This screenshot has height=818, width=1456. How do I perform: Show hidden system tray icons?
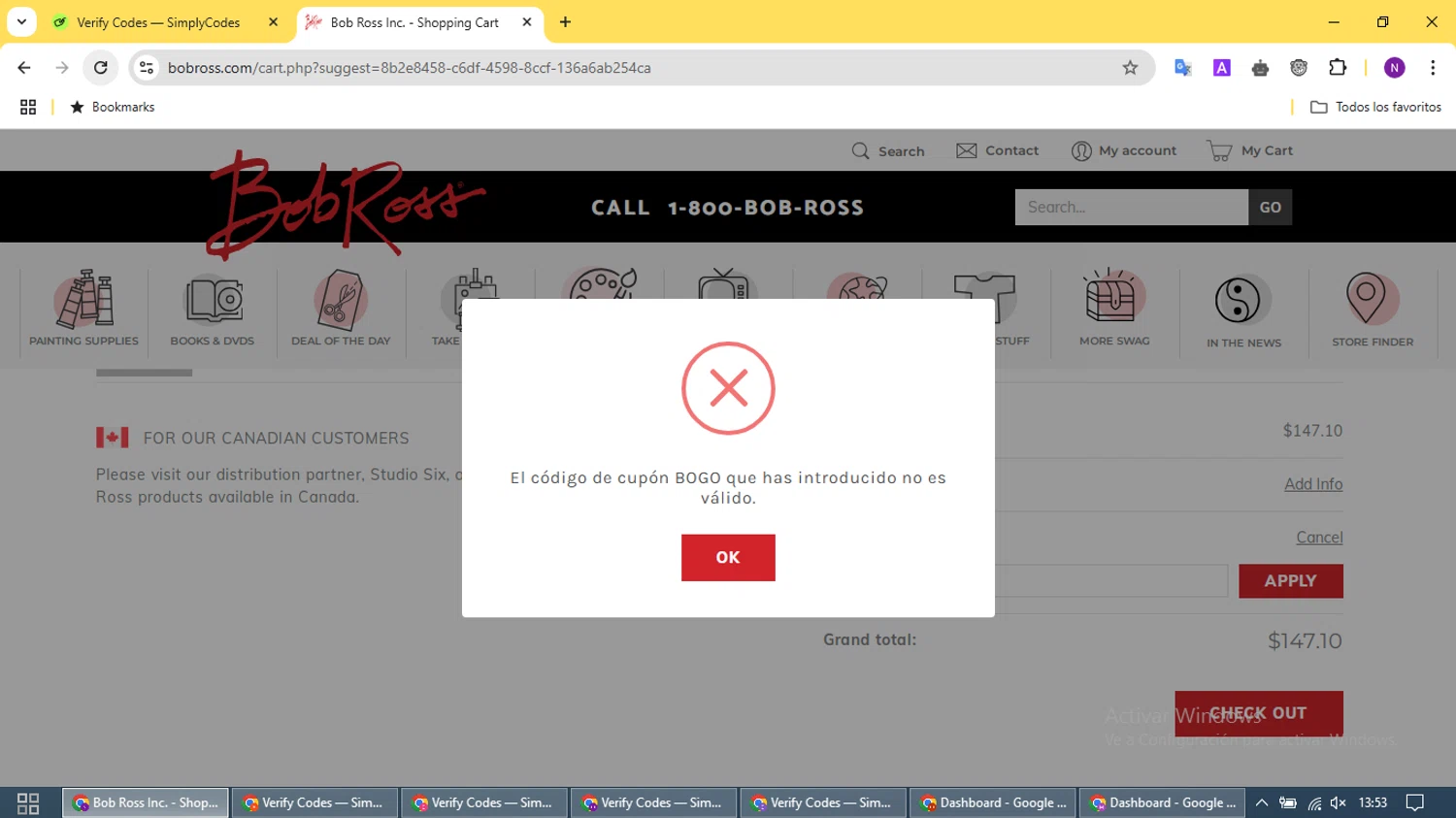pyautogui.click(x=1262, y=802)
